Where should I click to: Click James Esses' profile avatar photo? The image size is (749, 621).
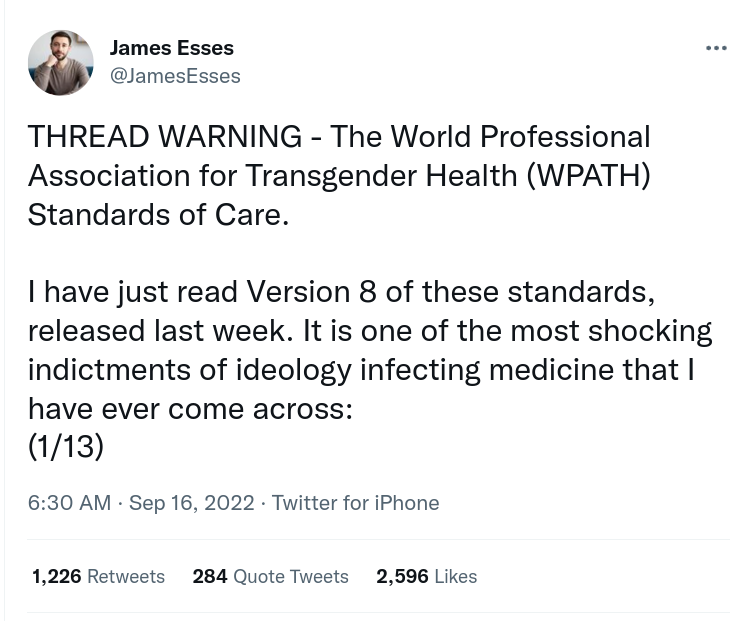[60, 62]
